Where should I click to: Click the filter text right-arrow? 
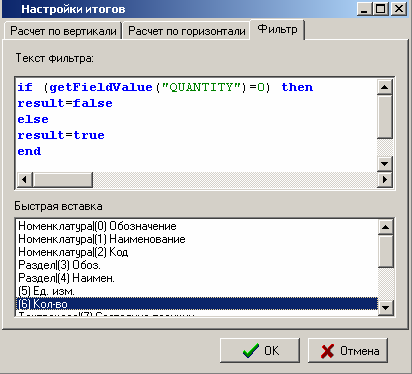point(385,180)
